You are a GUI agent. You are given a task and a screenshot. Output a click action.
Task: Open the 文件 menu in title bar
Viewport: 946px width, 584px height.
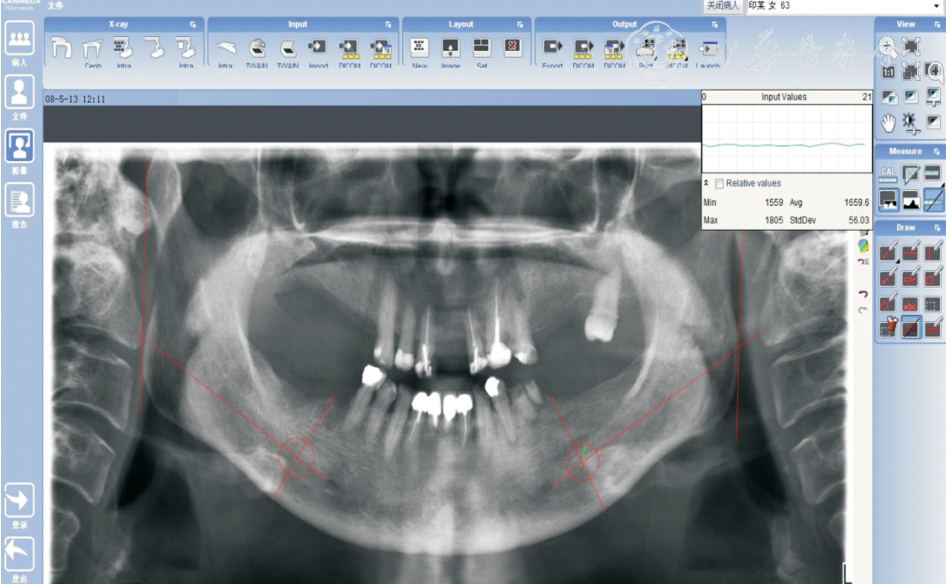pyautogui.click(x=55, y=6)
